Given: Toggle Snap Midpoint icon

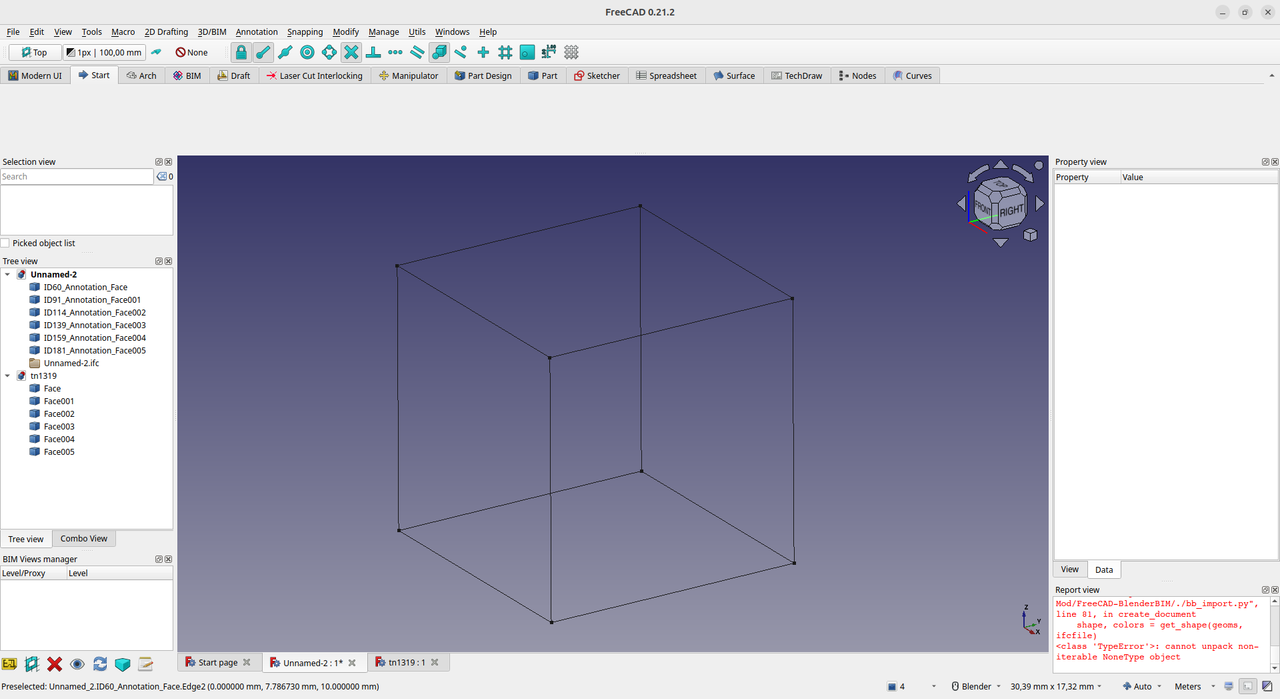Looking at the screenshot, I should click(285, 52).
